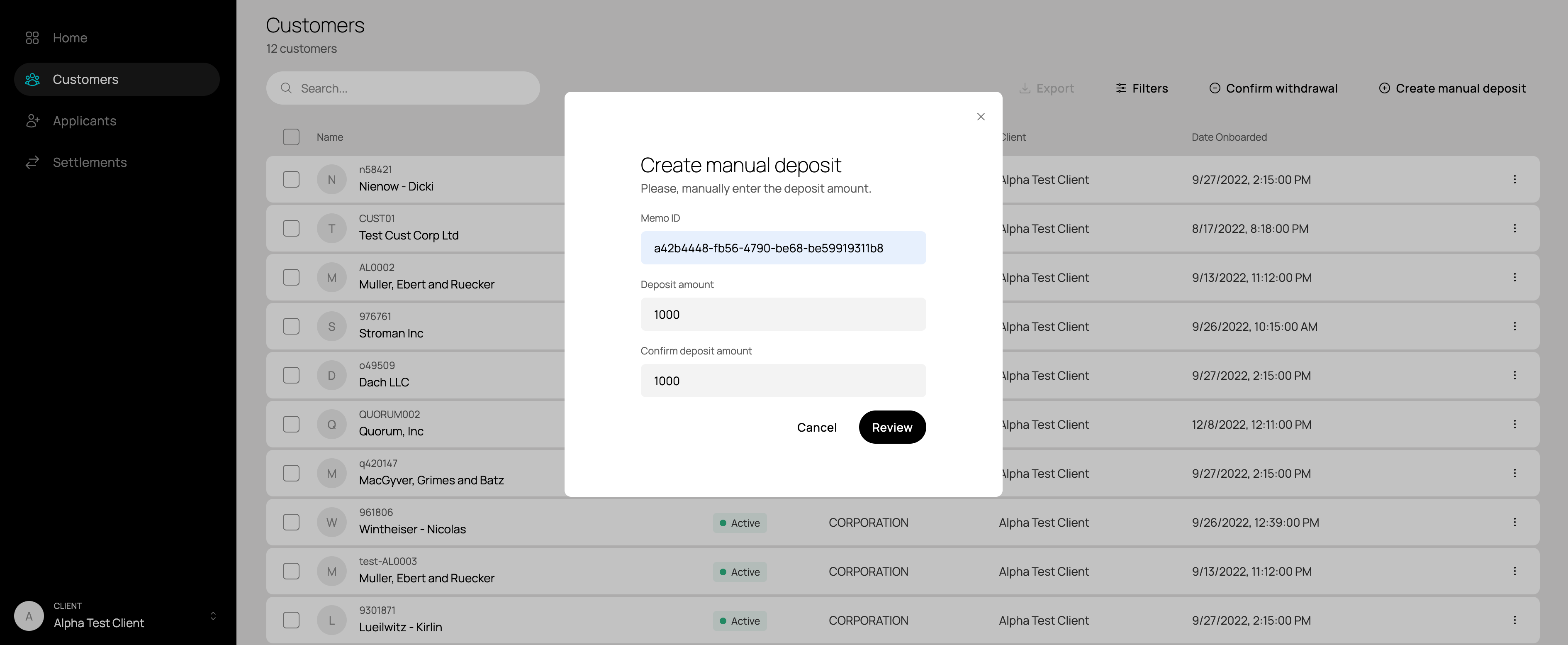1568x645 pixels.
Task: Open the row actions menu for Nienow - Dicki
Action: 1514,179
